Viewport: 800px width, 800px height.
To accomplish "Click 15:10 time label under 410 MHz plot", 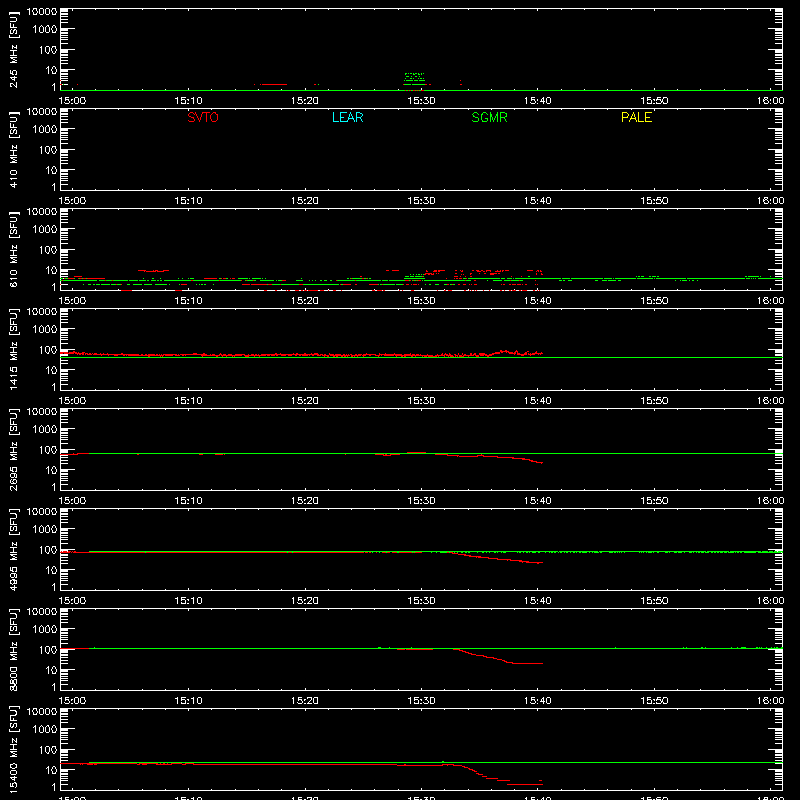I will tap(189, 201).
